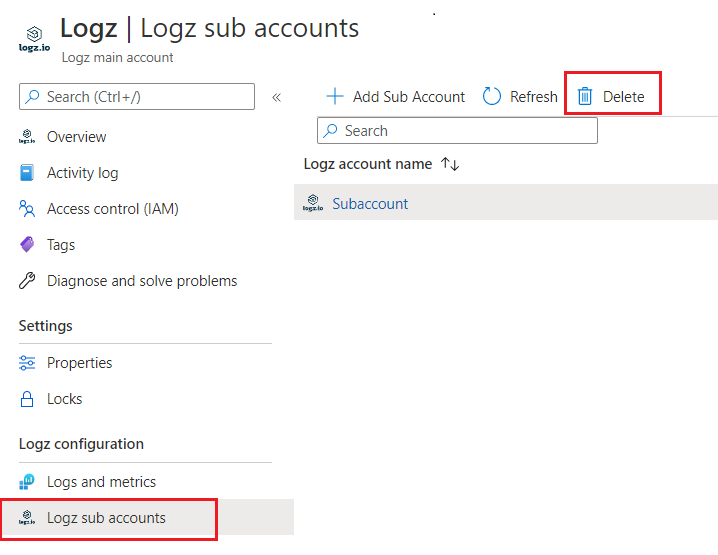Image resolution: width=718 pixels, height=555 pixels.
Task: Click the trash can Delete icon
Action: click(585, 97)
